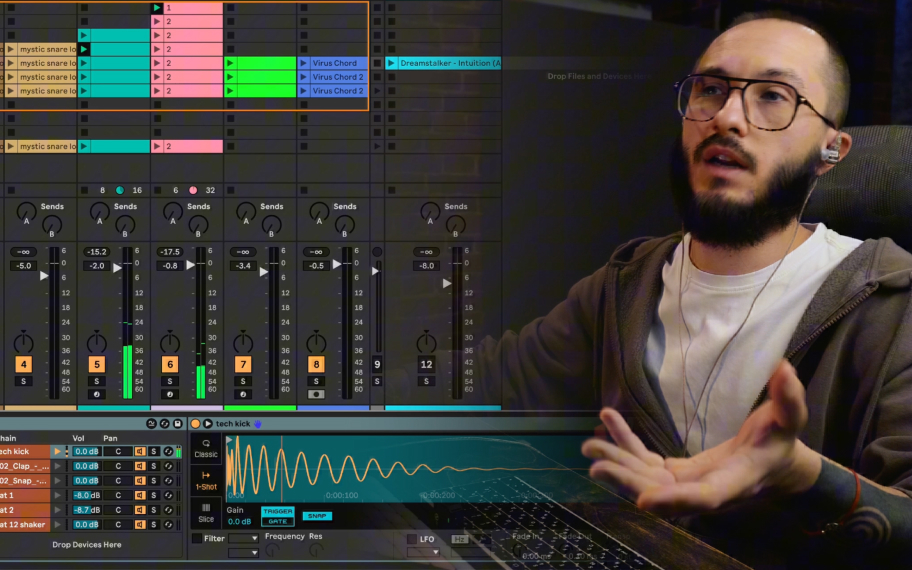Mute the tech kick chain speaker icon
The height and width of the screenshot is (570, 912).
click(x=140, y=451)
